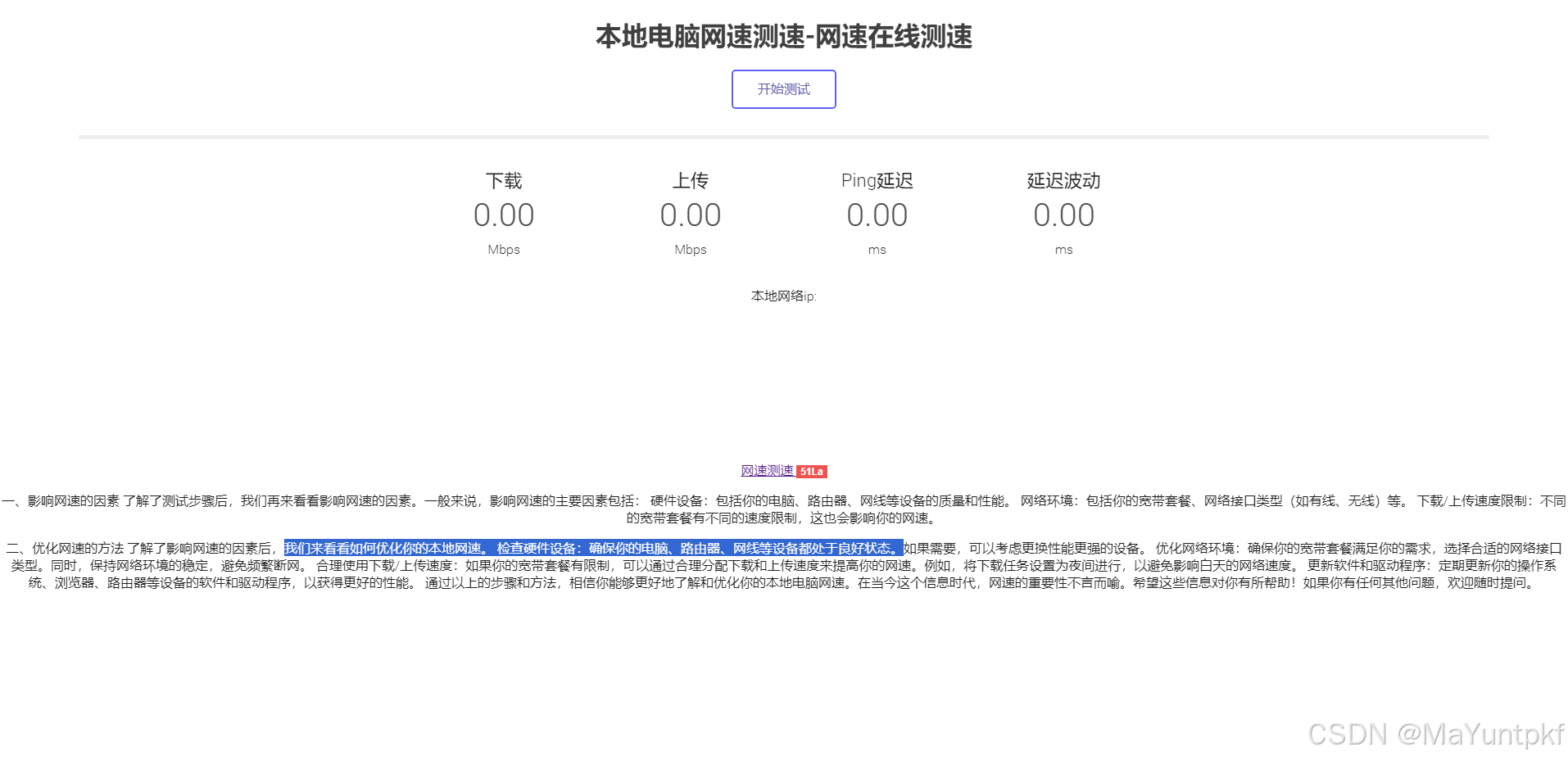Click the 0.00 jitter value
This screenshot has height=760, width=1568.
pyautogui.click(x=1063, y=215)
